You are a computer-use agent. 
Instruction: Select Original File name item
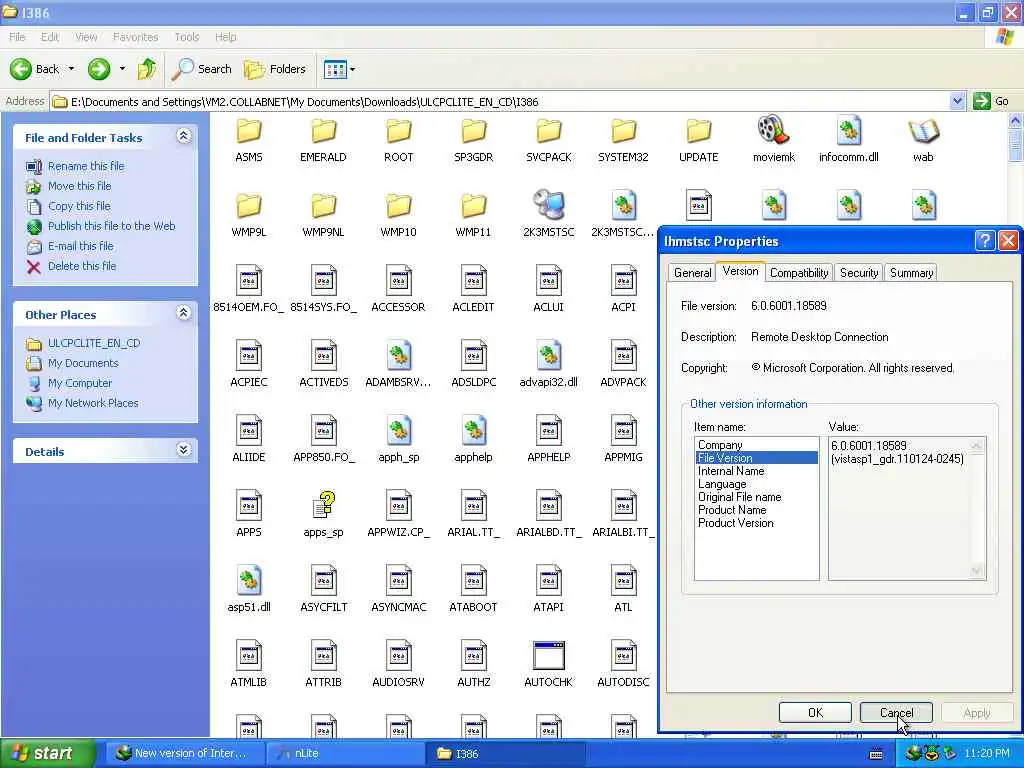[739, 497]
